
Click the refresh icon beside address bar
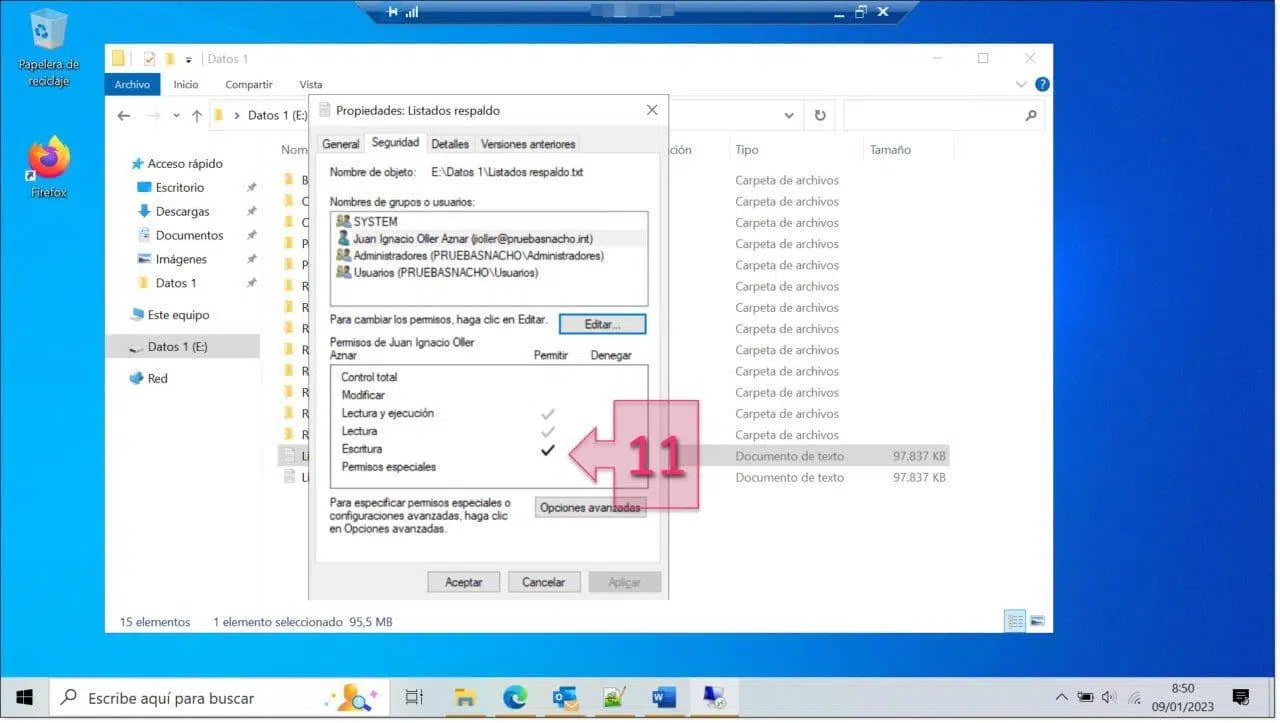click(x=820, y=116)
